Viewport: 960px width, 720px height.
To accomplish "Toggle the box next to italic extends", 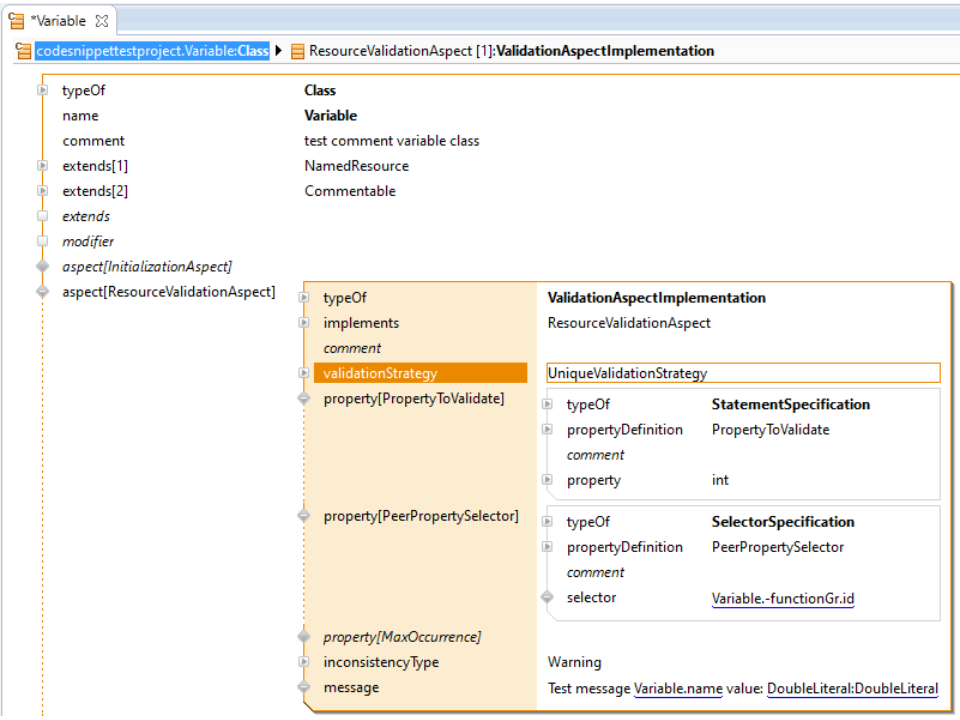I will tap(42, 216).
